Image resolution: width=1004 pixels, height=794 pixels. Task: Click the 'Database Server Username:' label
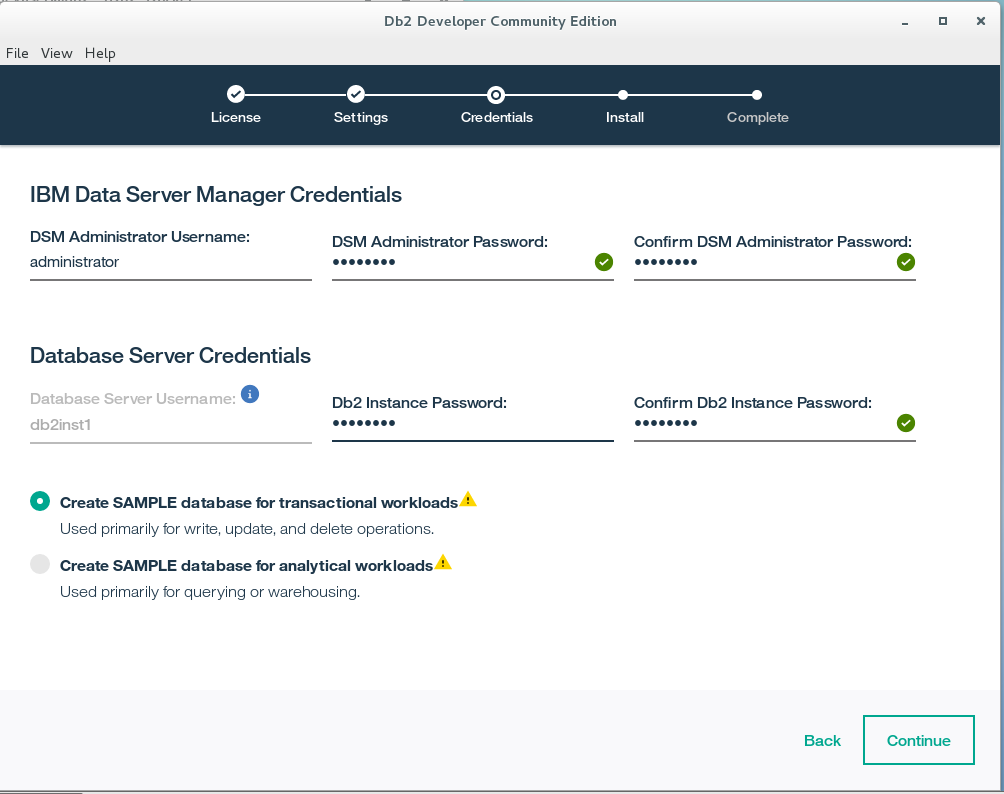coord(133,398)
